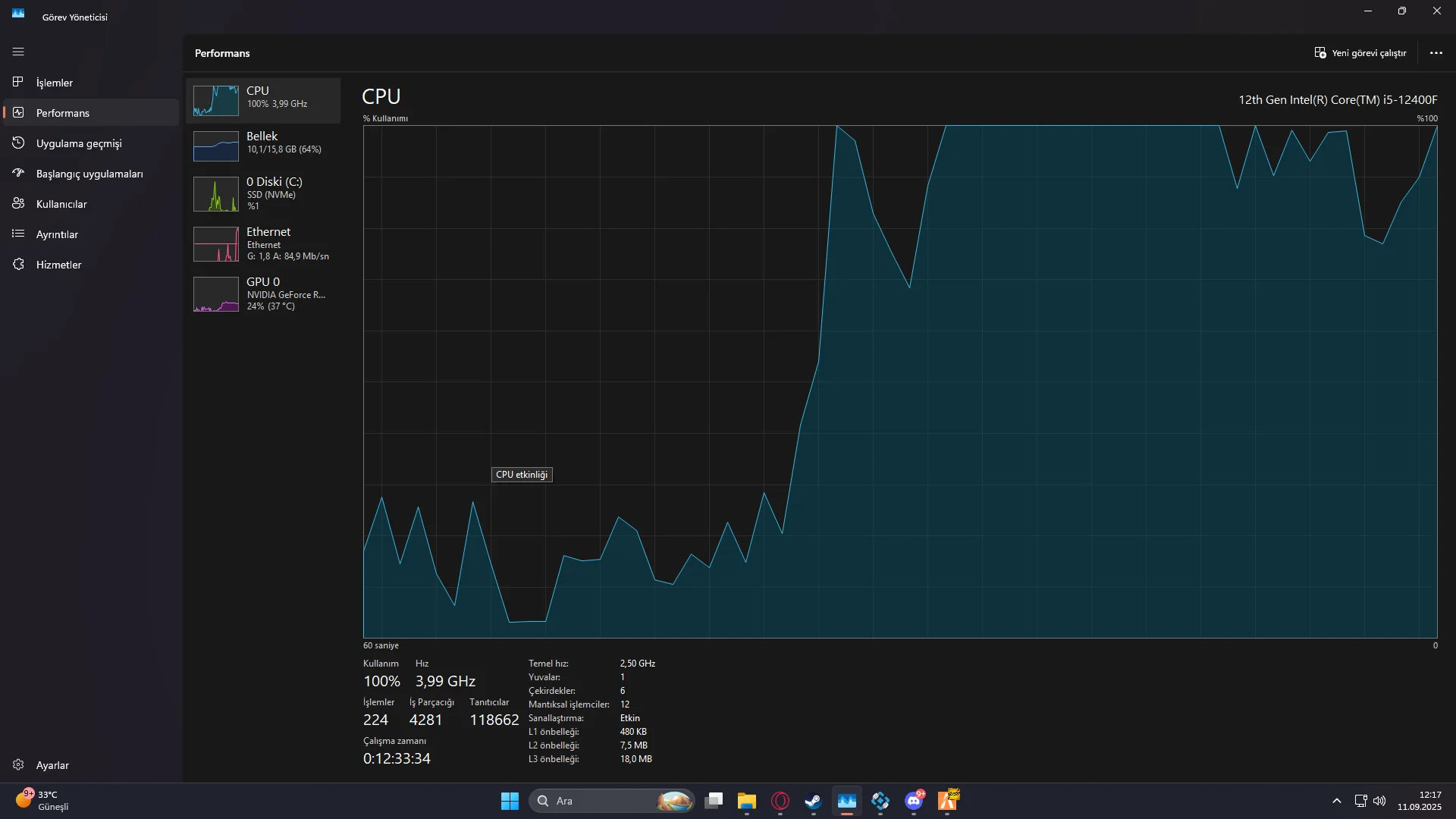Select Uygulama geçmişi history icon

tap(18, 143)
